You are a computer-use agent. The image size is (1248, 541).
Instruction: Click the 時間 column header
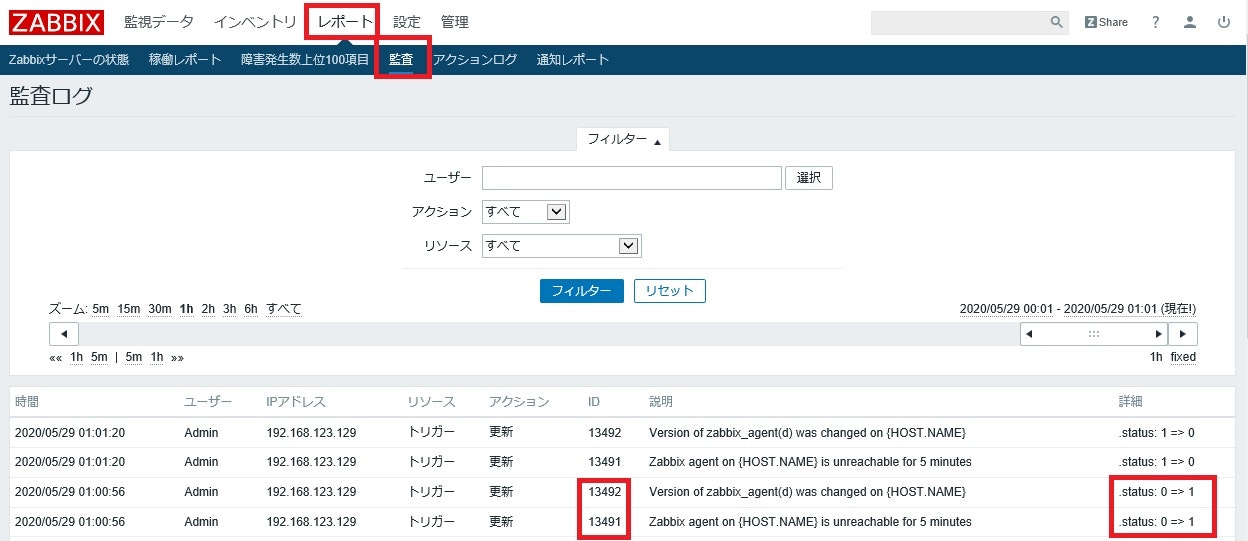pos(27,402)
